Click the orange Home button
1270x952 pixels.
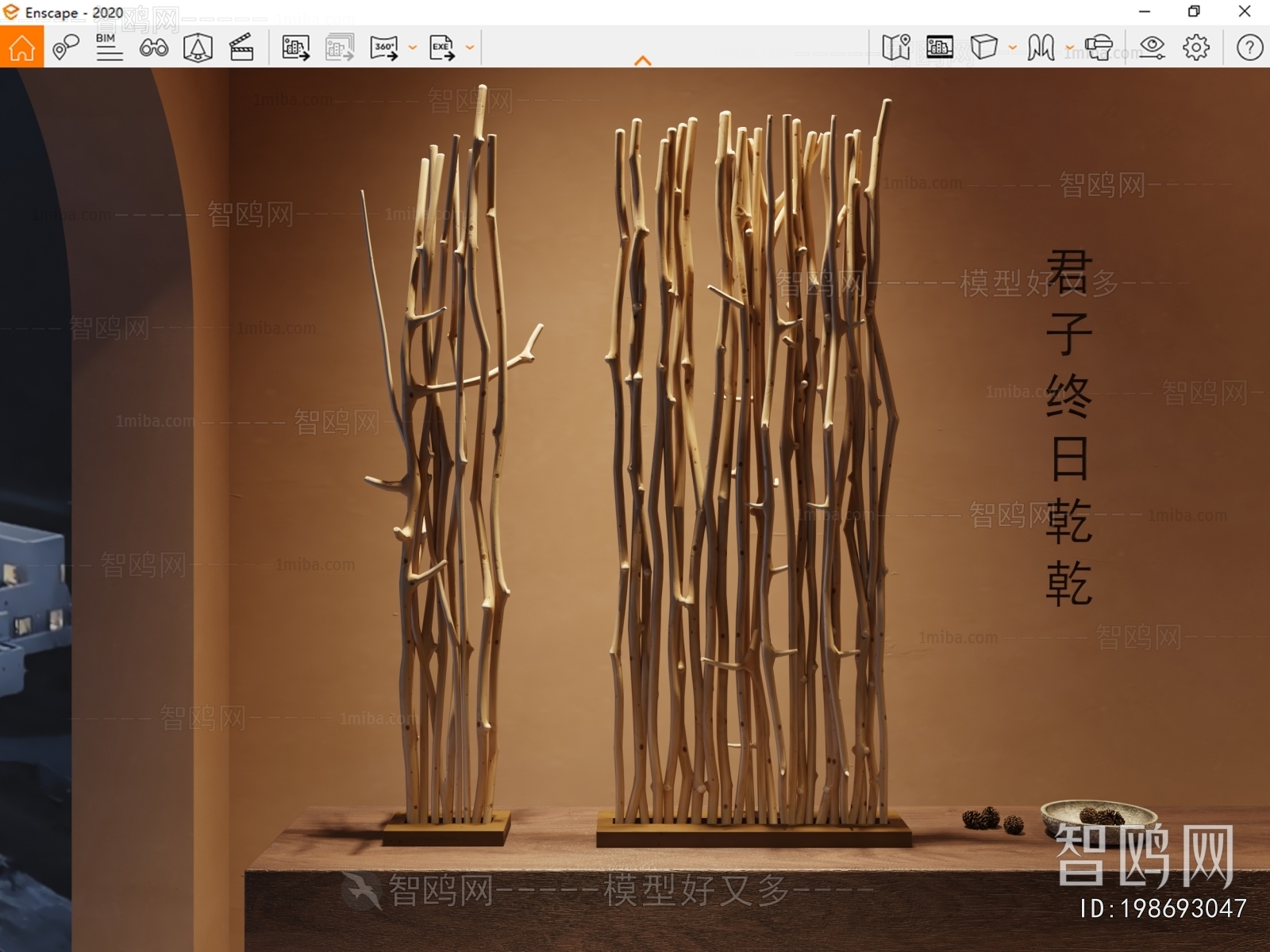[21, 48]
